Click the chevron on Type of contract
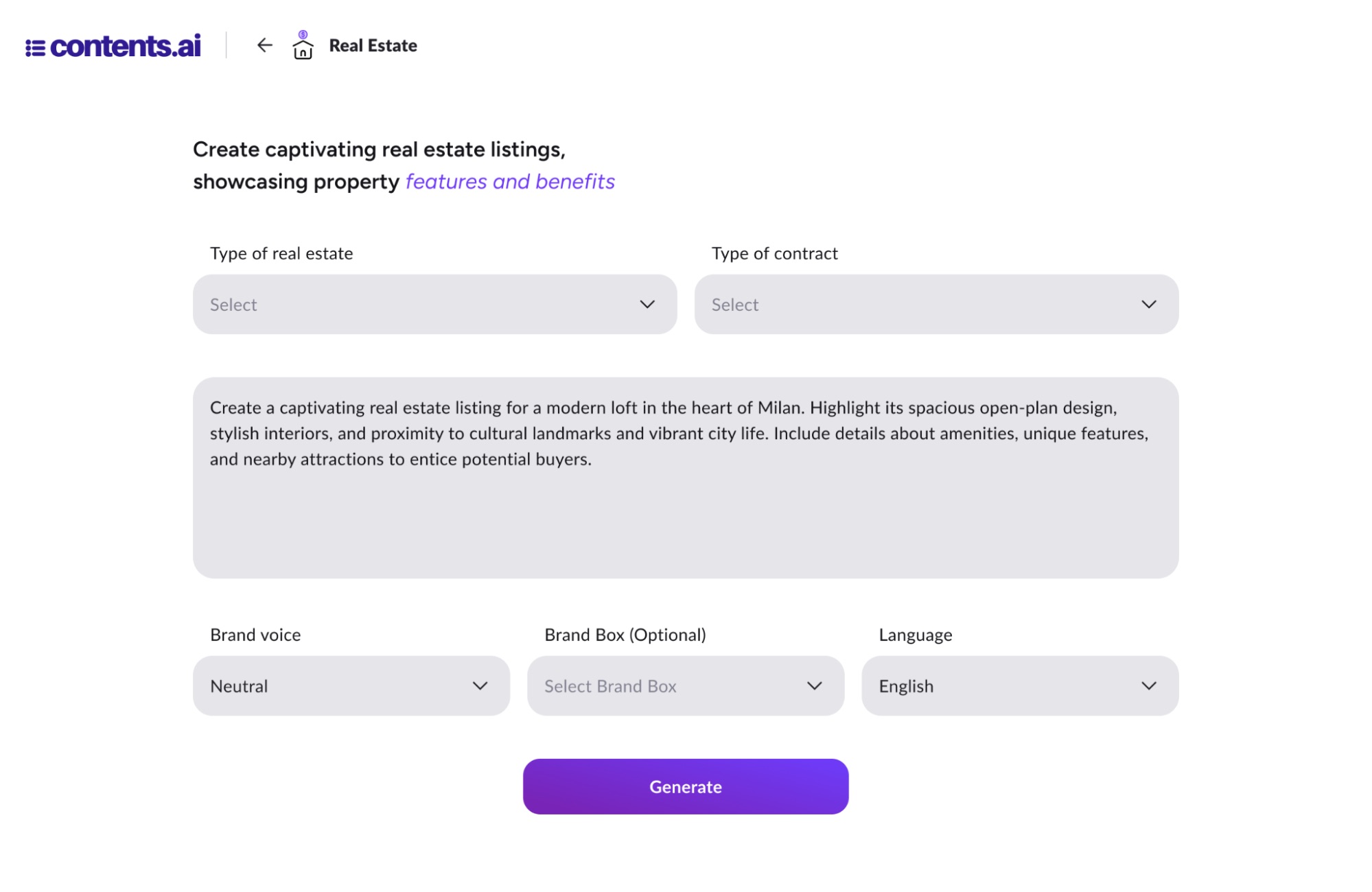 tap(1148, 304)
